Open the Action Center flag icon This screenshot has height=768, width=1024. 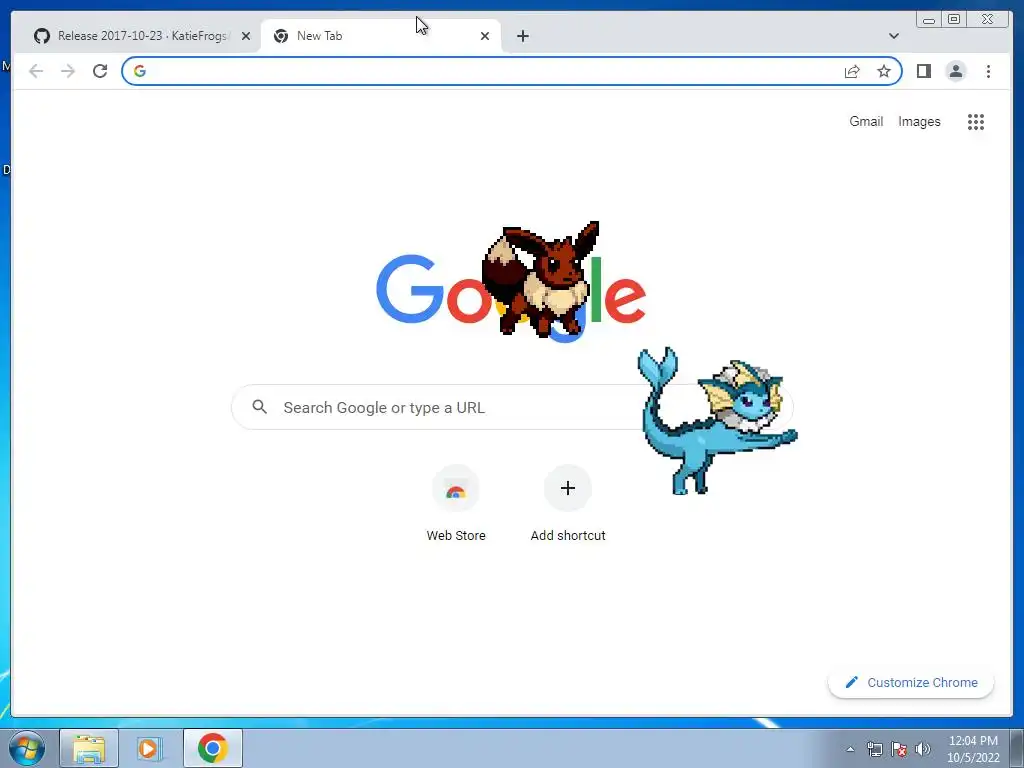tap(899, 749)
